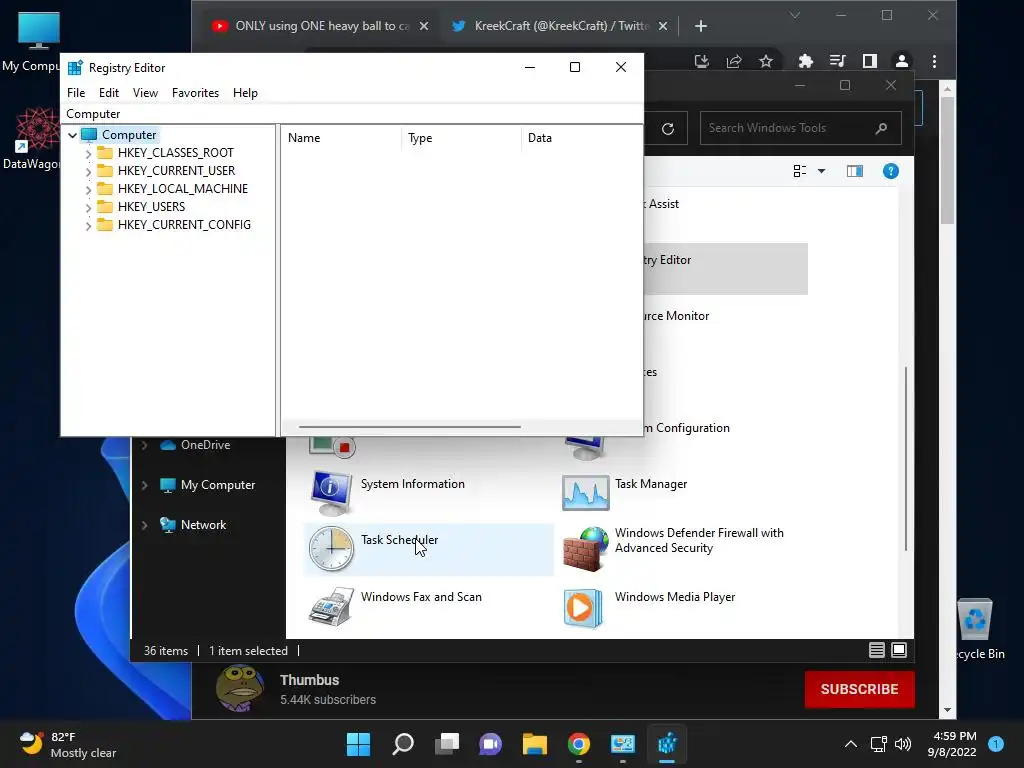
Task: Click the Registry Editor address bar
Action: click(x=352, y=114)
